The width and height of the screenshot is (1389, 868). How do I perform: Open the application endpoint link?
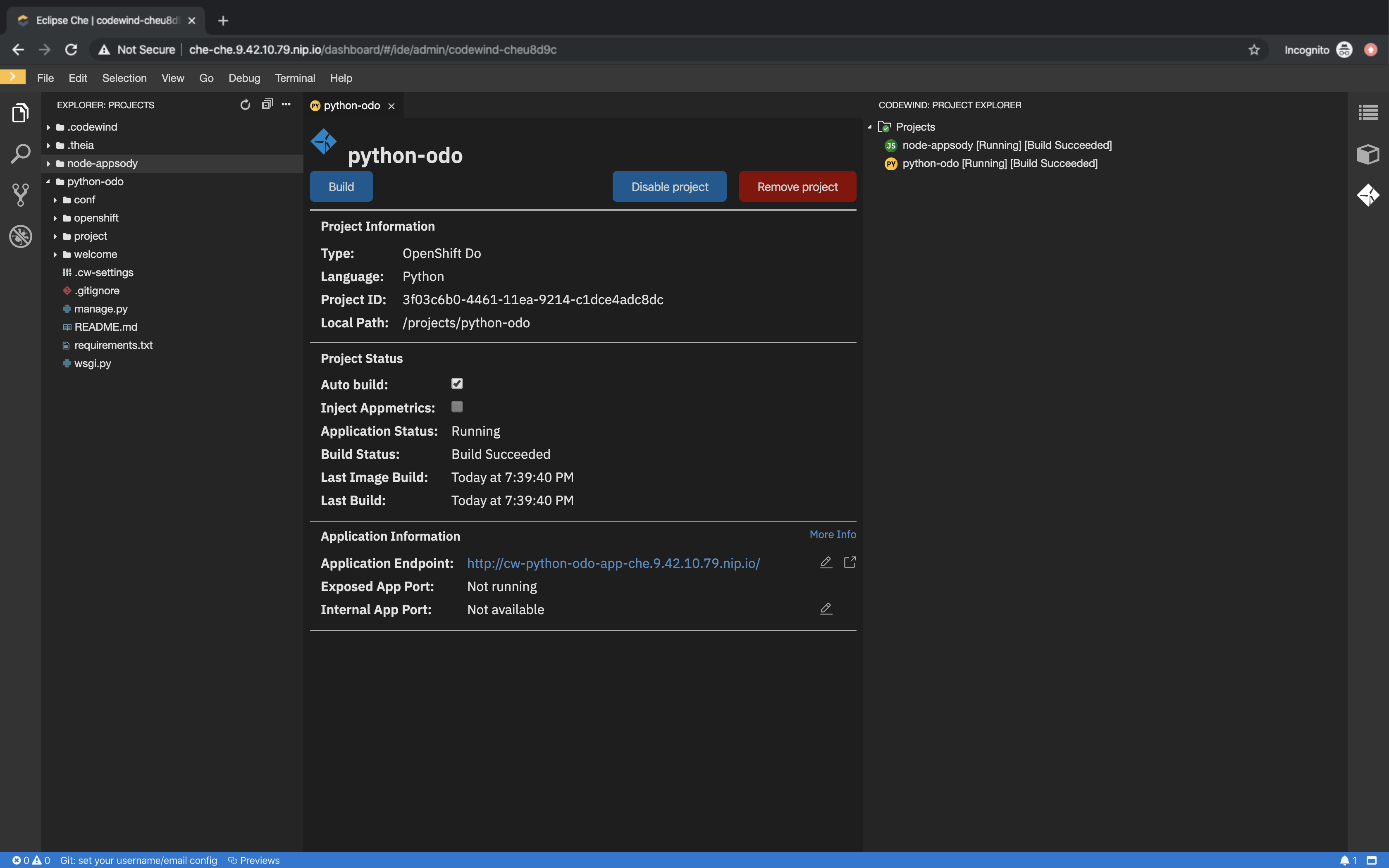[613, 563]
